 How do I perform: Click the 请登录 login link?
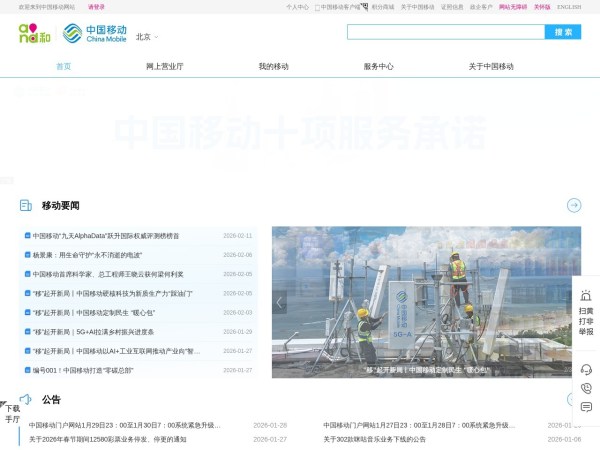click(x=96, y=7)
